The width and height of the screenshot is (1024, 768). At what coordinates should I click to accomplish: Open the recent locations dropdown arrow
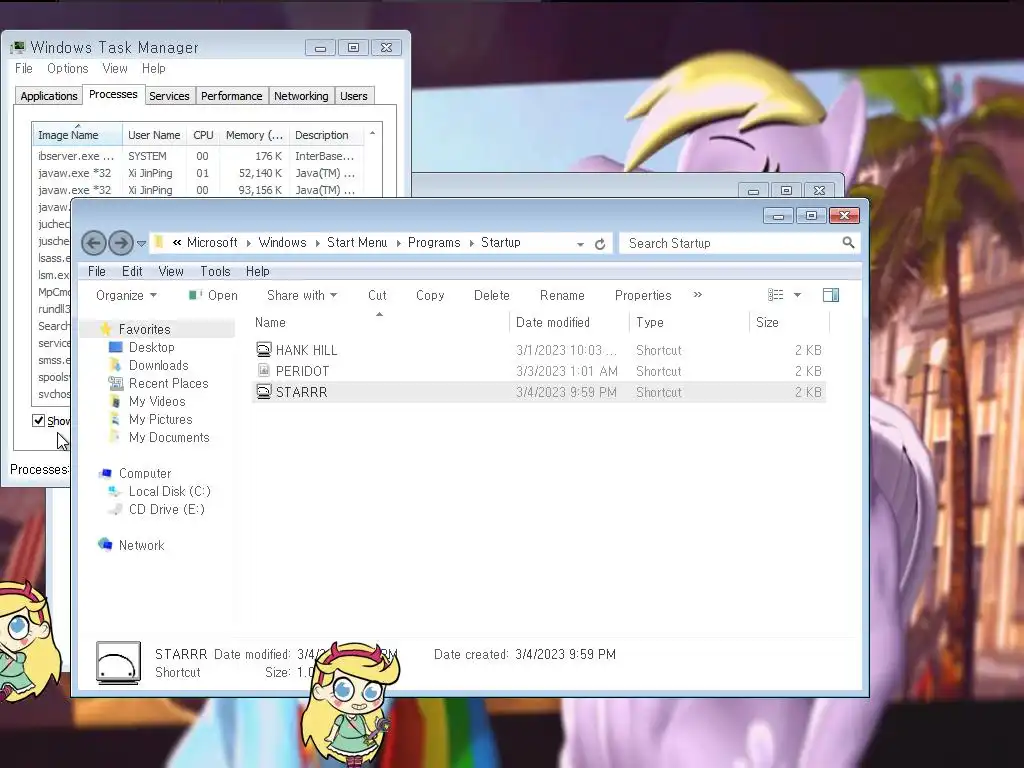coord(141,244)
